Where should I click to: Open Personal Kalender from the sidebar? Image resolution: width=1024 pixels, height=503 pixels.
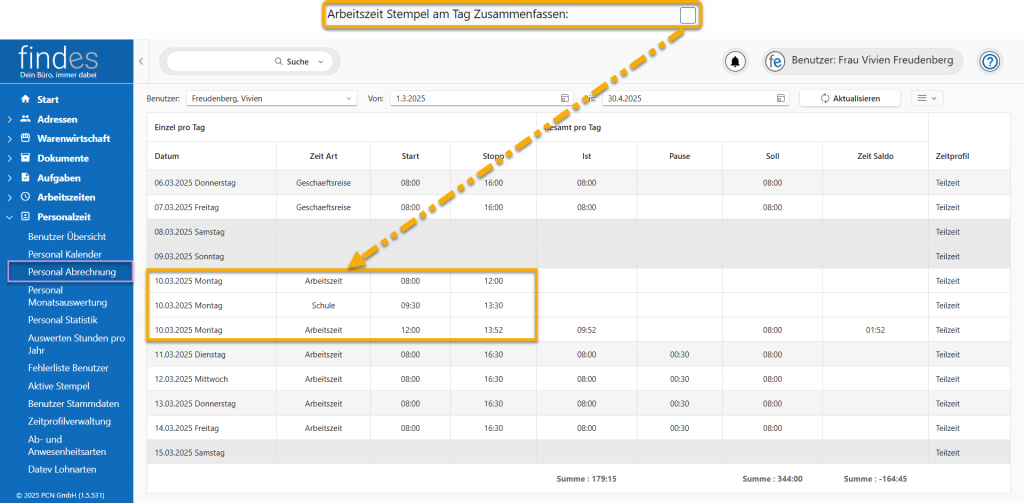coord(65,254)
